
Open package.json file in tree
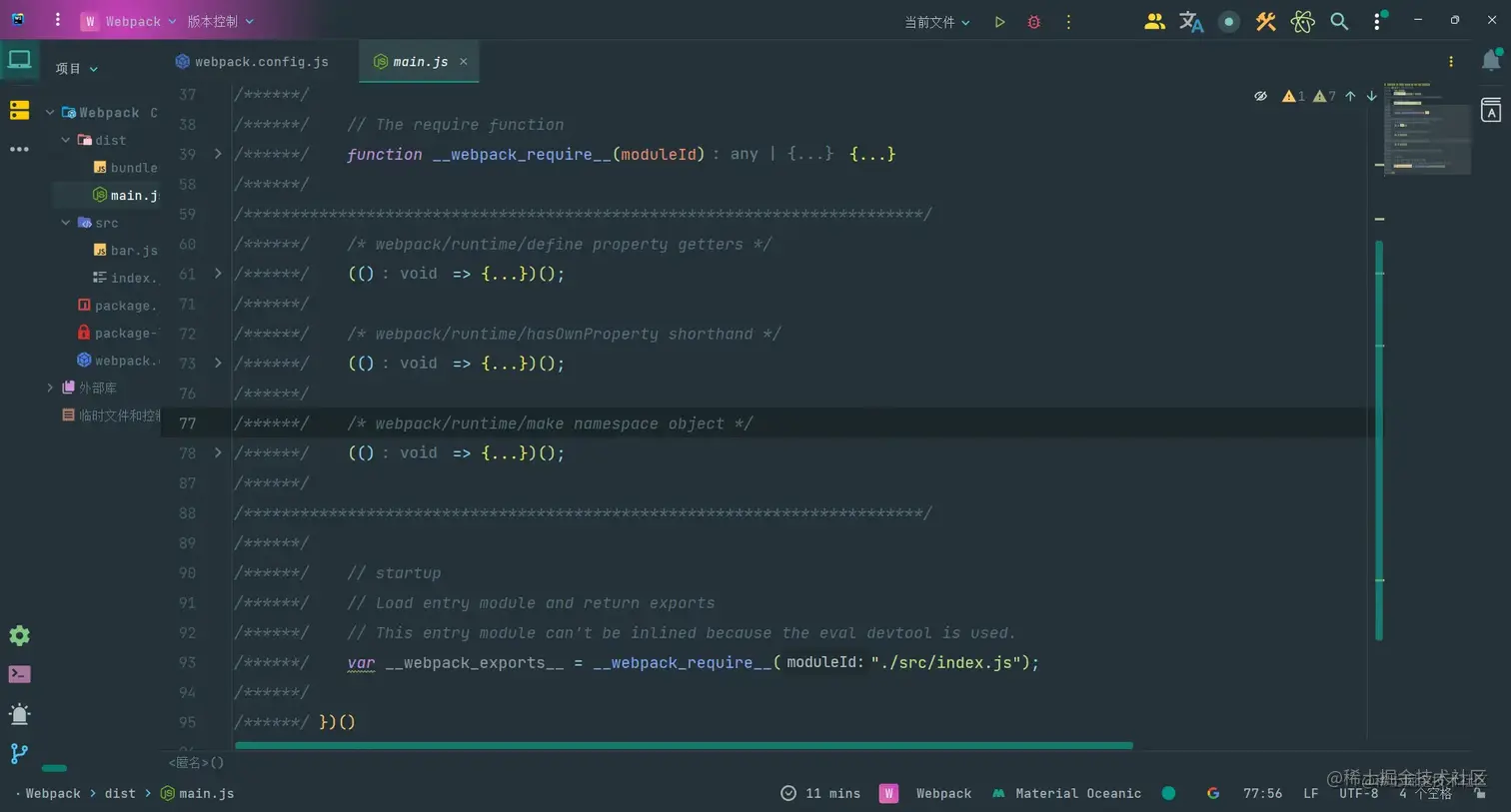pos(118,306)
